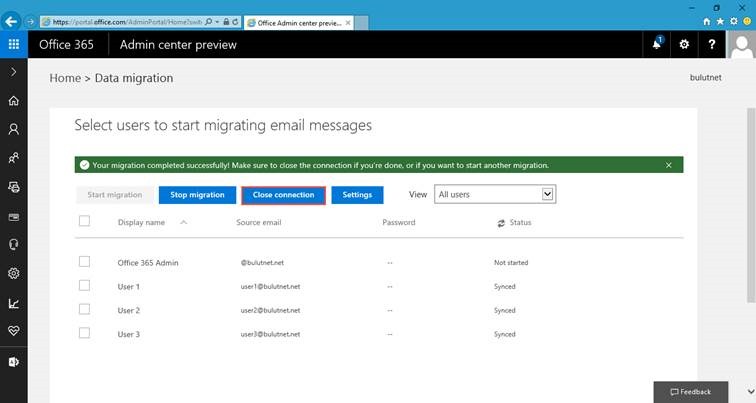Screen dimensions: 756x403
Task: Click Not started status text
Action: coord(511,263)
